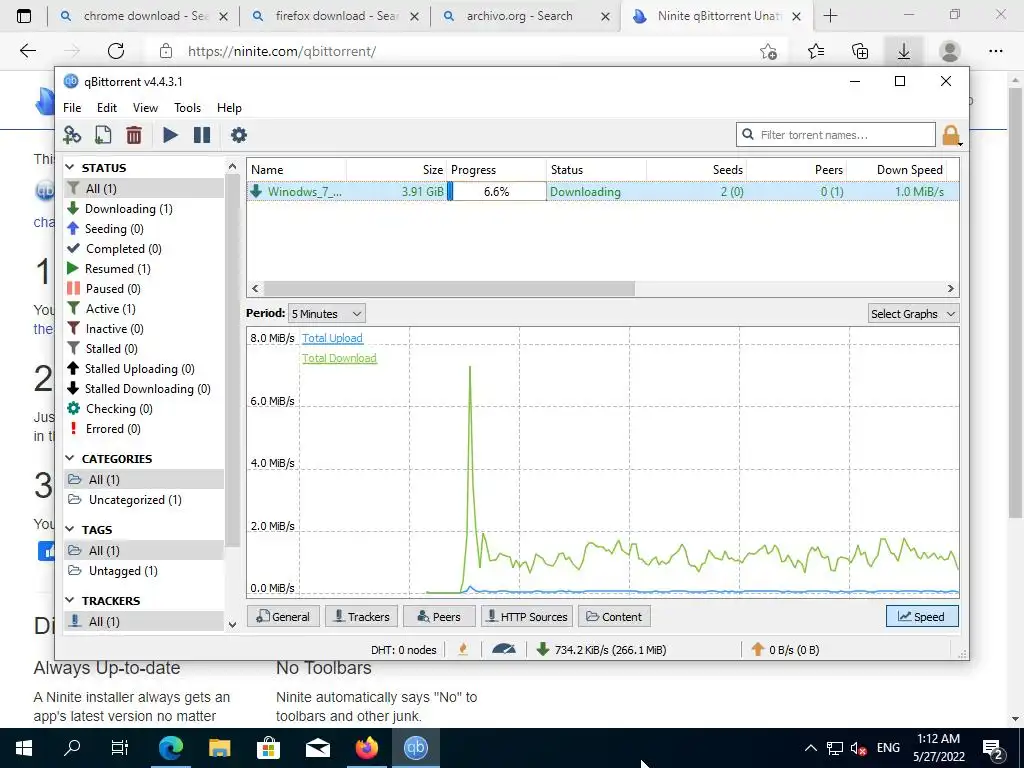
Task: Open Firefox from the taskbar
Action: click(x=366, y=748)
